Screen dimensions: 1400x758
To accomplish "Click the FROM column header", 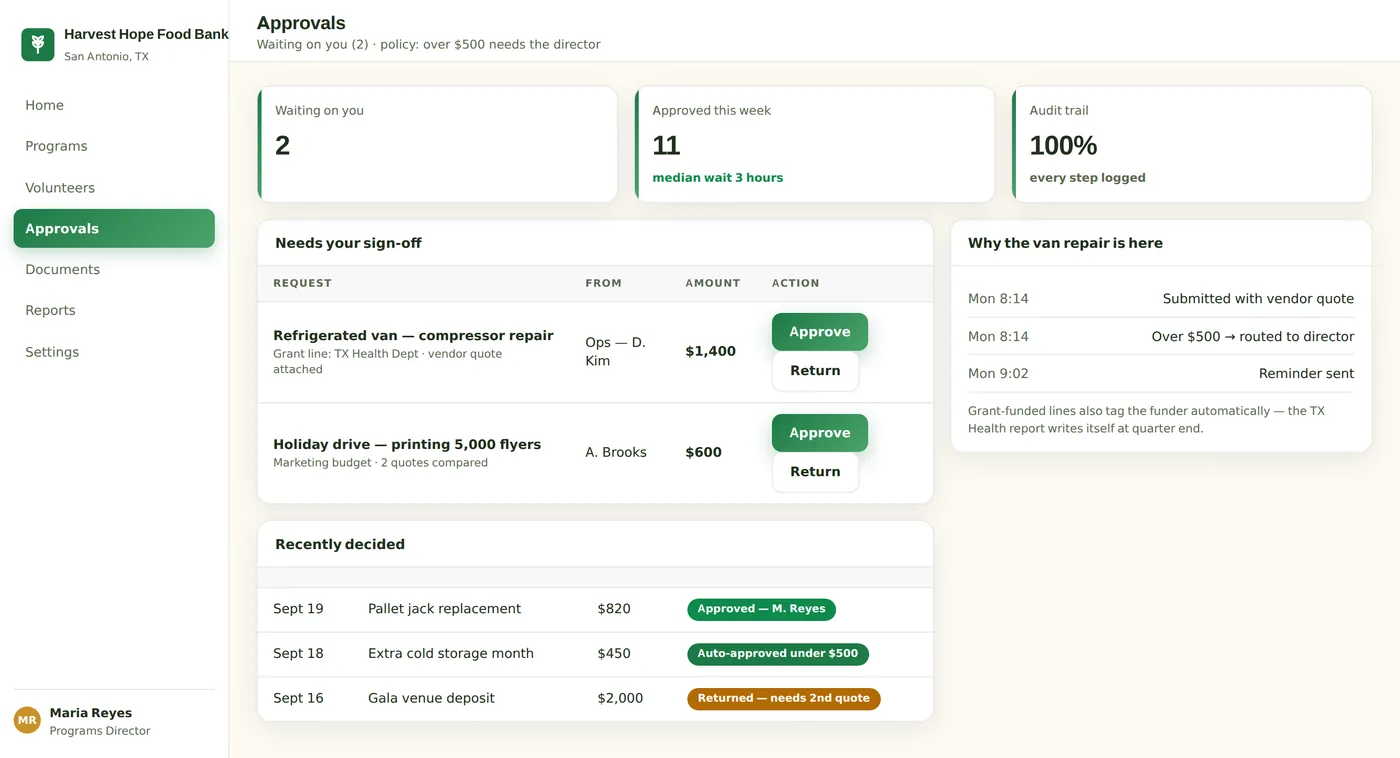I will [x=604, y=284].
